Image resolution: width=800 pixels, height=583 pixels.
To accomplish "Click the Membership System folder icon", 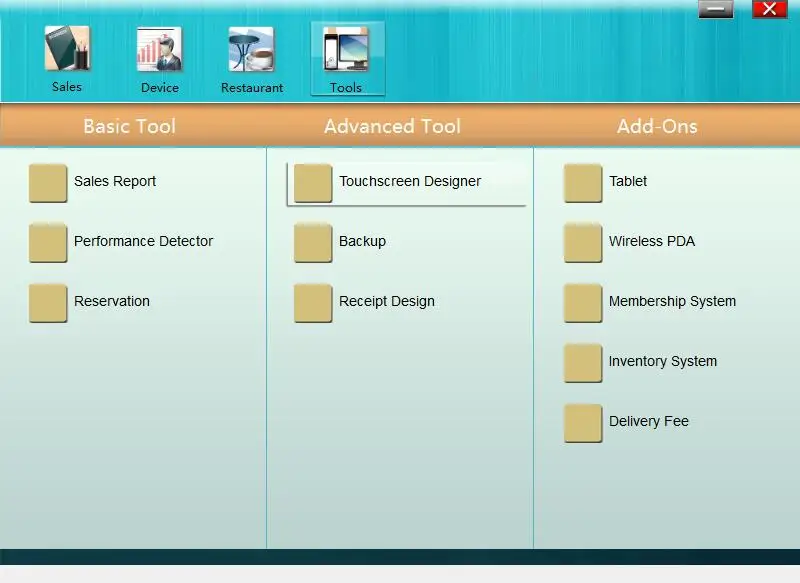I will click(x=583, y=303).
